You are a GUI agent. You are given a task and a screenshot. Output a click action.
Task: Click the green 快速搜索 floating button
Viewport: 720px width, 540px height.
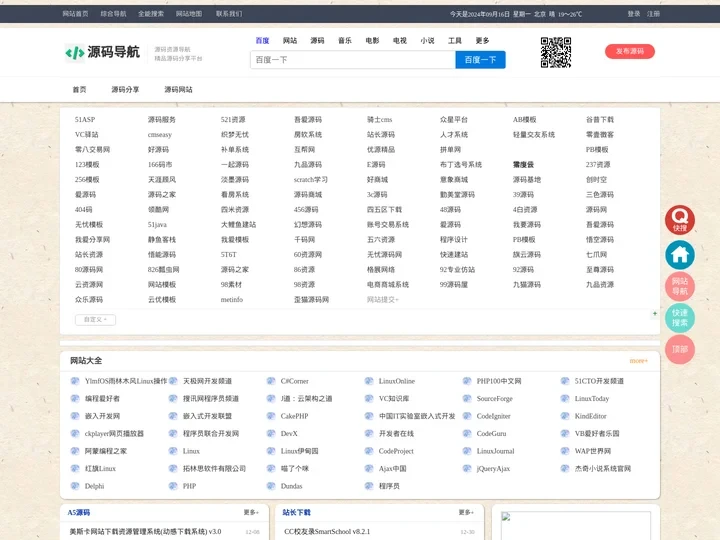point(680,318)
